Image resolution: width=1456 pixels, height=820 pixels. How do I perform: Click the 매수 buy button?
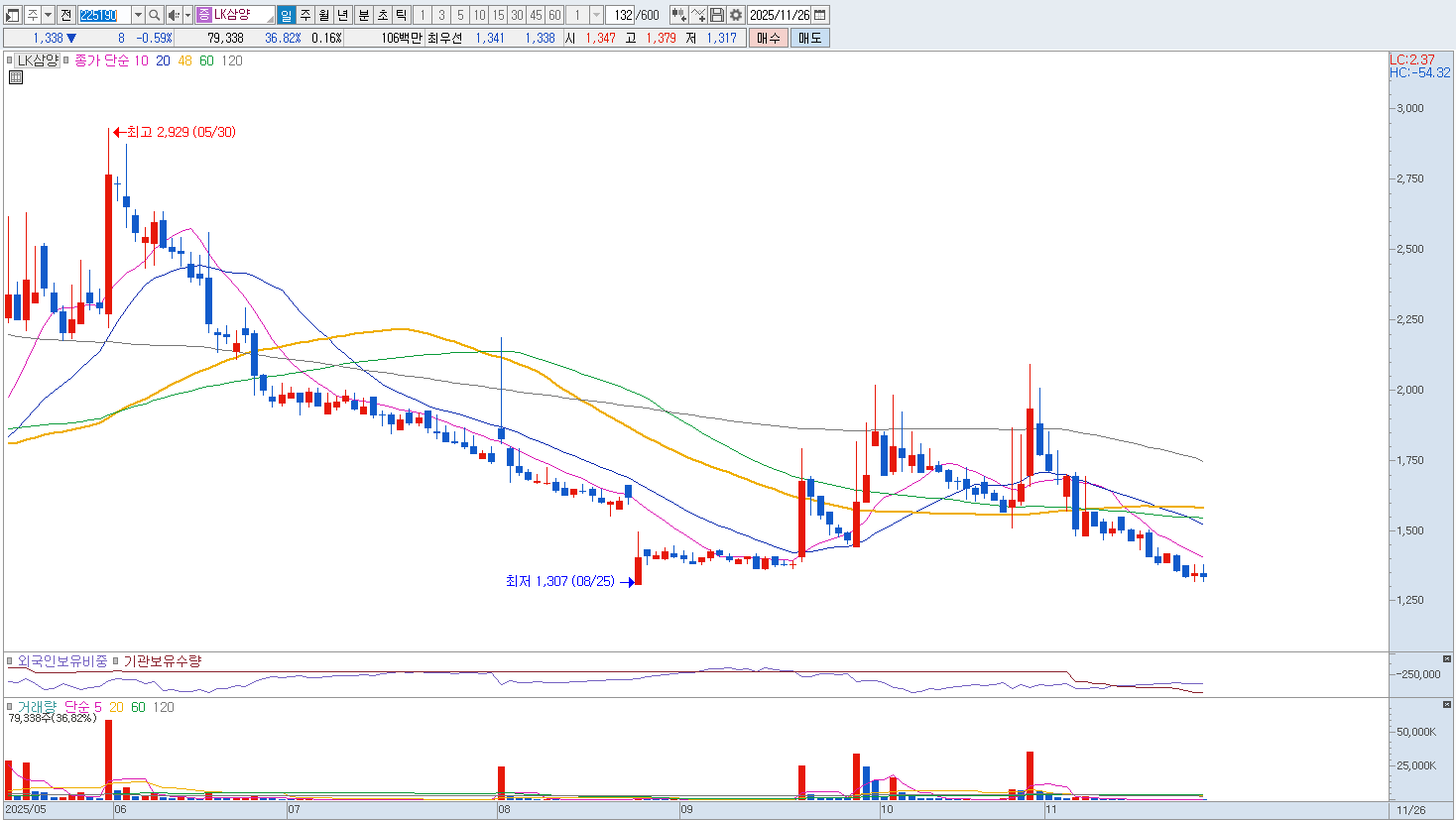click(x=768, y=38)
